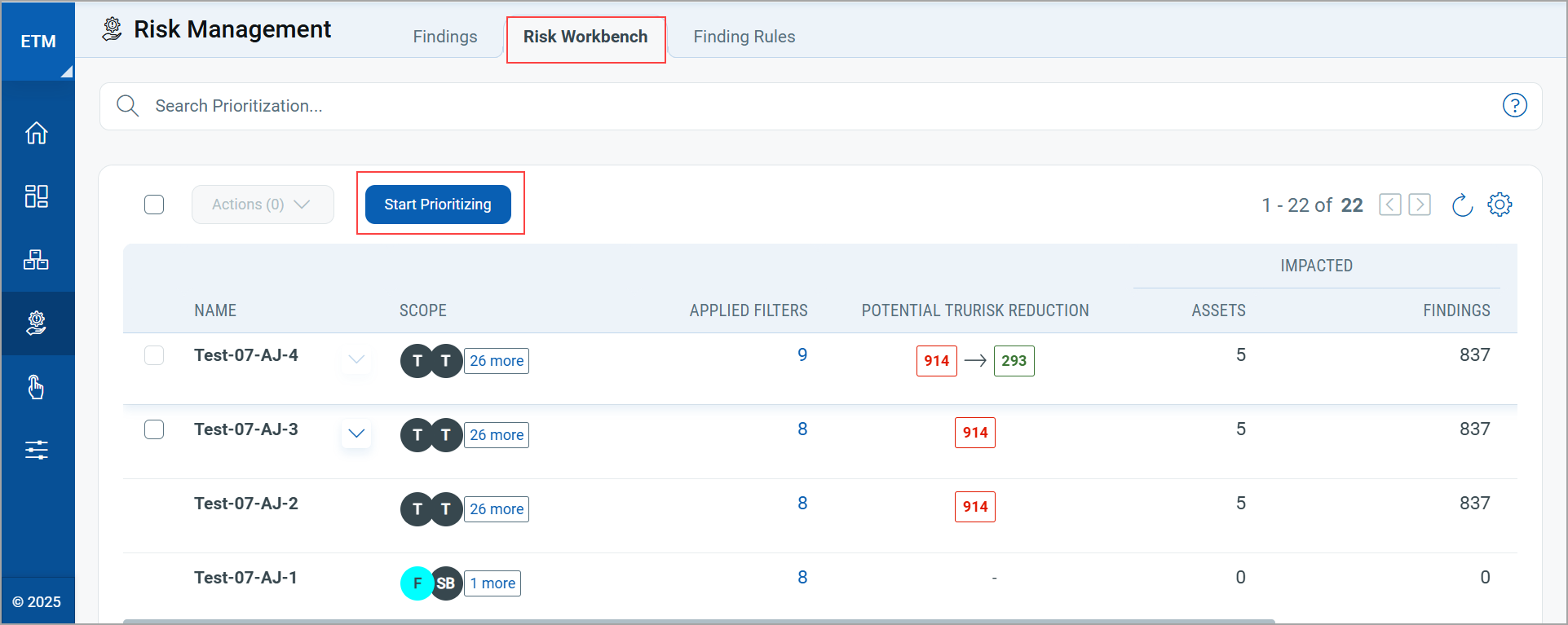Screen dimensions: 1568x625
Task: Expand the Test-07-AJ-3 row chevron
Action: (x=356, y=434)
